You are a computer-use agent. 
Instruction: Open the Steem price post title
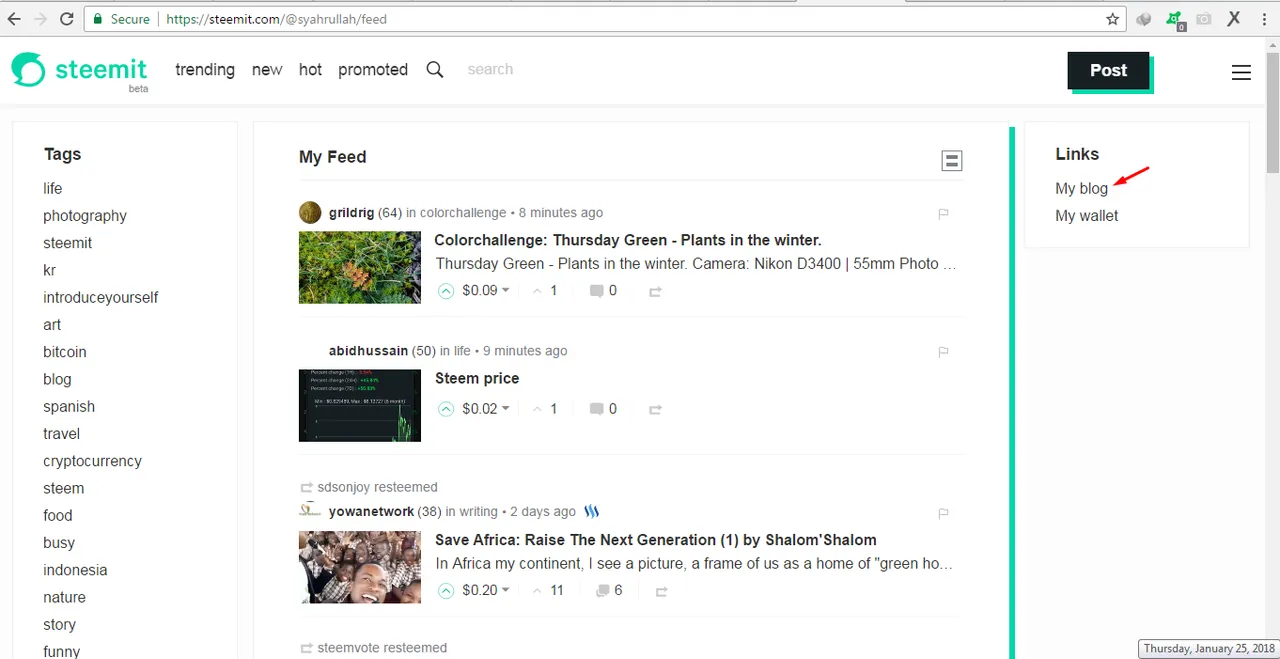tap(476, 378)
